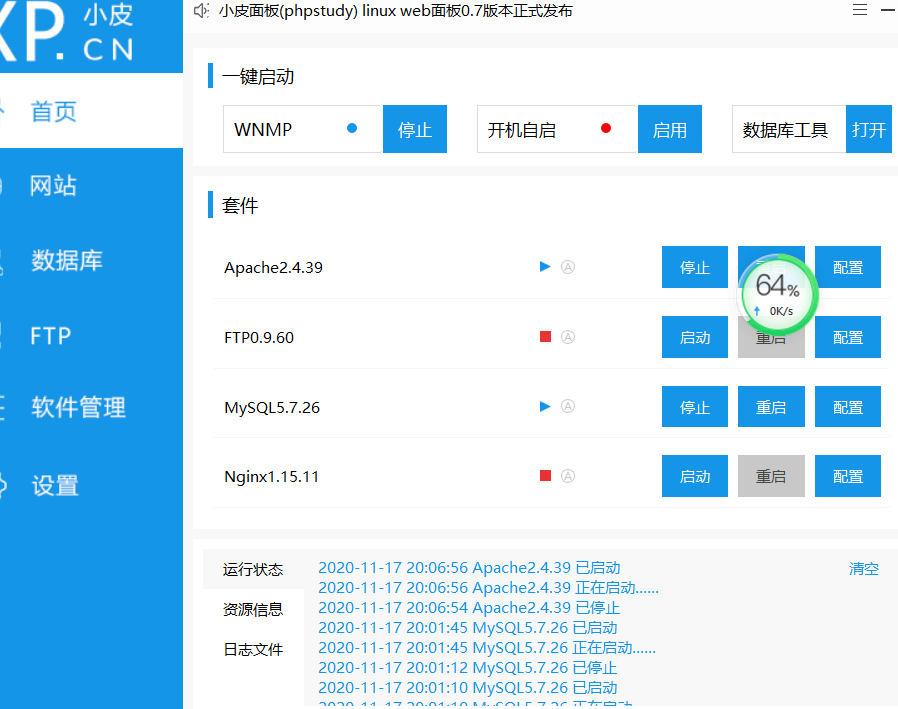The image size is (898, 709).
Task: Open 数据库工具 with 打开 button
Action: tap(869, 129)
